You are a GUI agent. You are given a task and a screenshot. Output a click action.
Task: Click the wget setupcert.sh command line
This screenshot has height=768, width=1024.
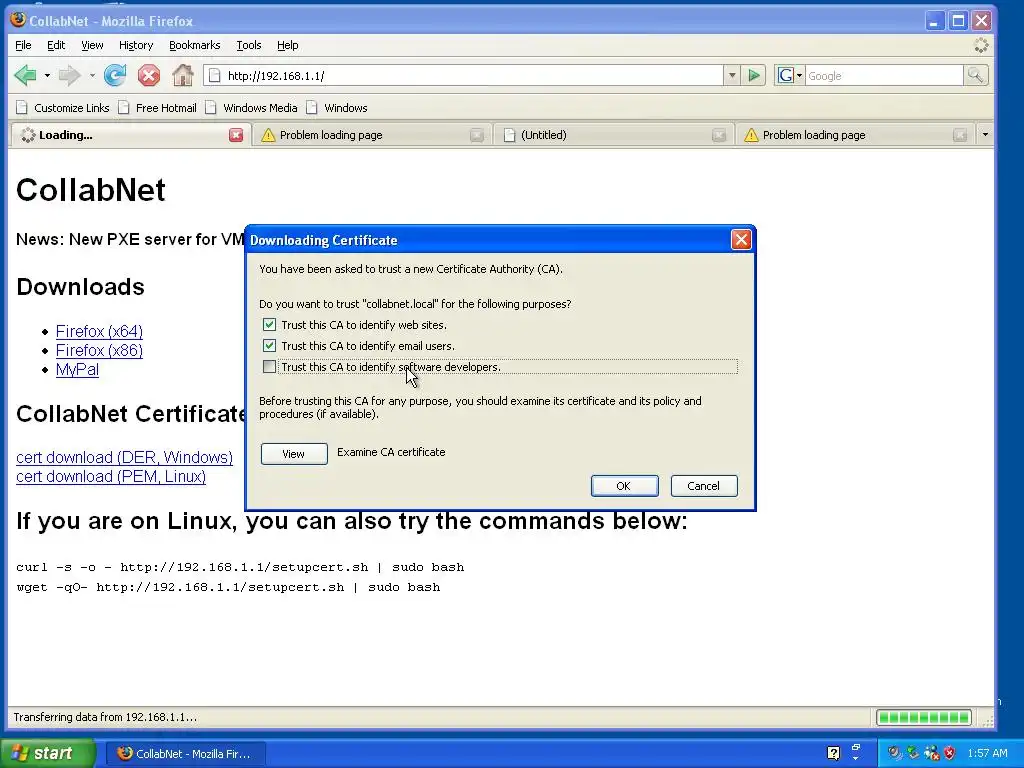point(228,587)
